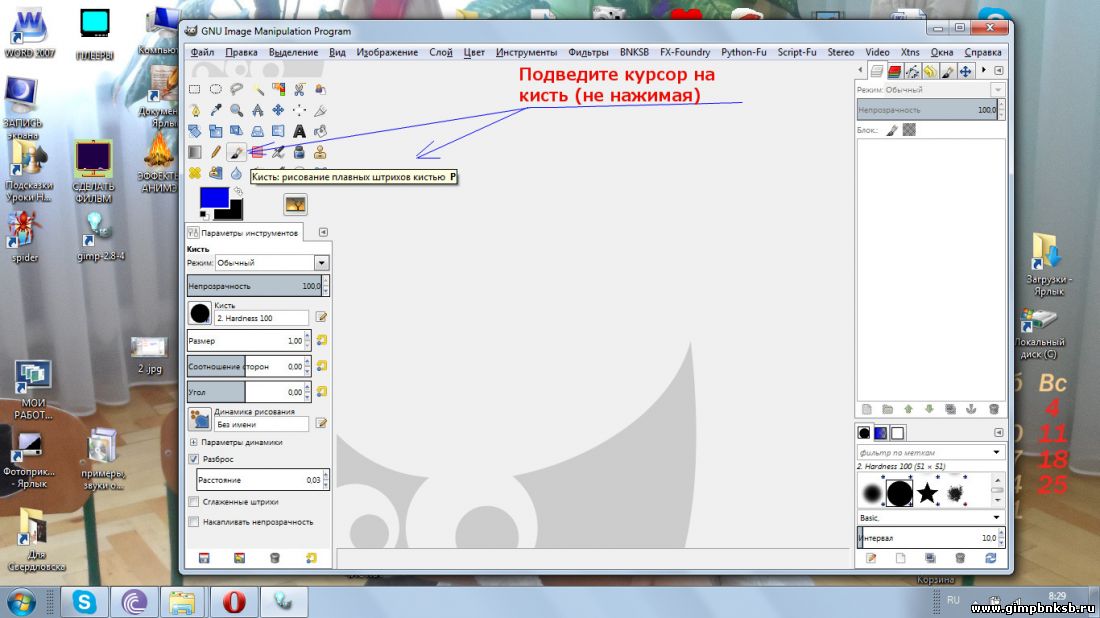
Task: Select the Text tool letter A
Action: (x=300, y=131)
